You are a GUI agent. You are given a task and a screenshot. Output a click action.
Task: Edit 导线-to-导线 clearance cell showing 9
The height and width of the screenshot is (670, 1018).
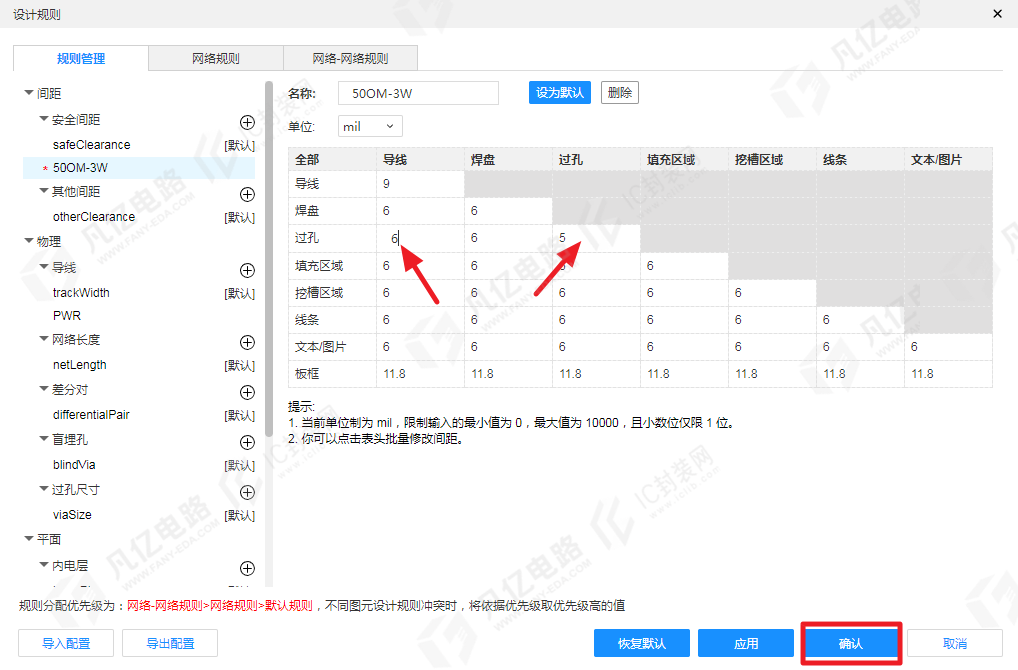[x=420, y=184]
